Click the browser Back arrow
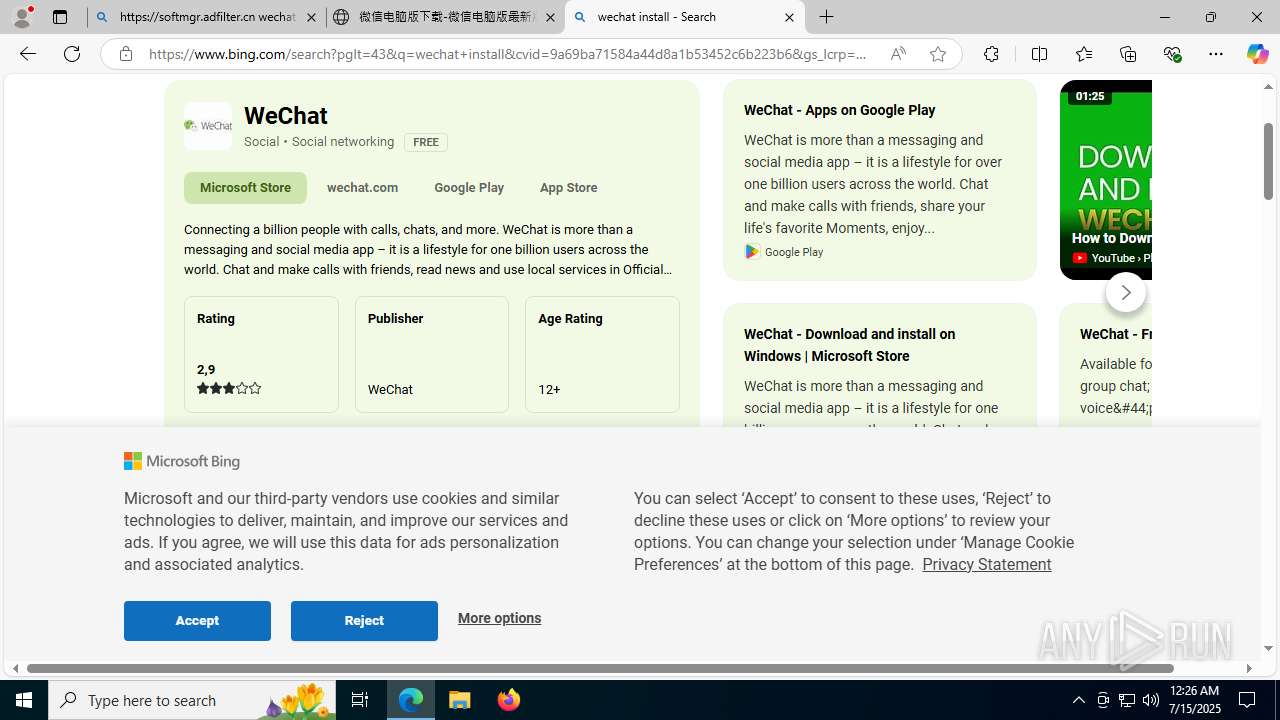The height and width of the screenshot is (720, 1280). (27, 54)
